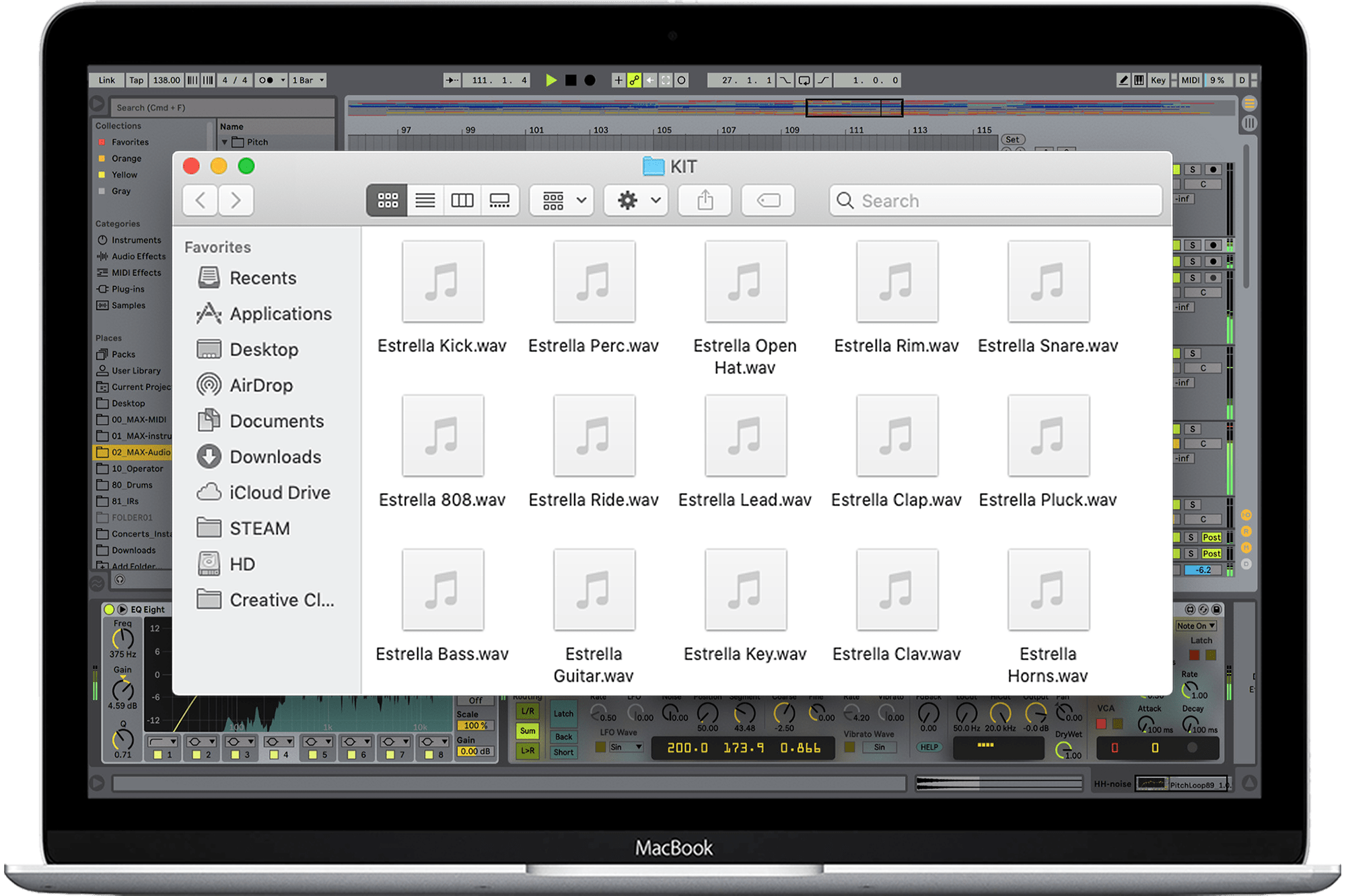Click the Finder search field

point(996,200)
